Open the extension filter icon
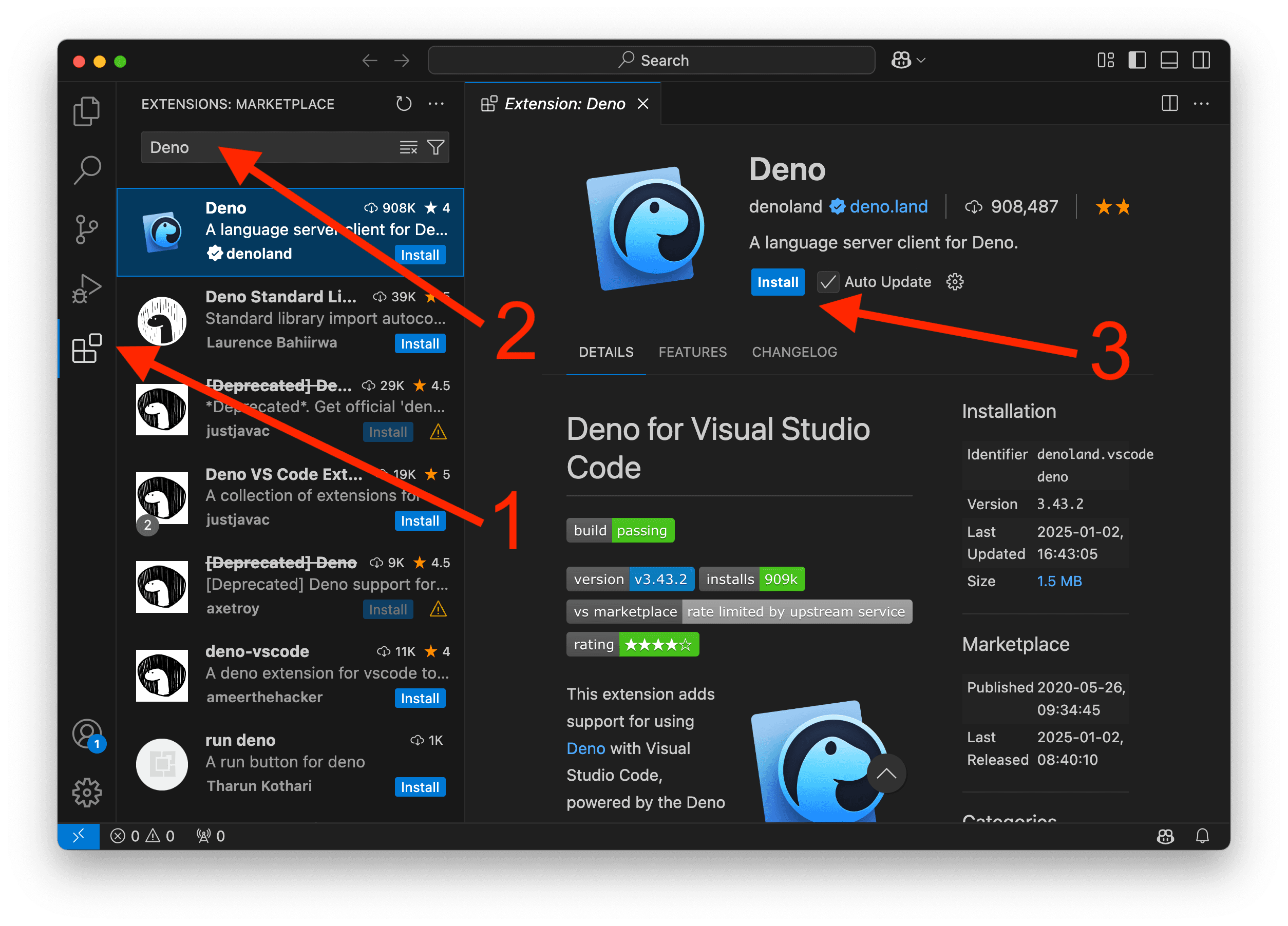 (435, 147)
